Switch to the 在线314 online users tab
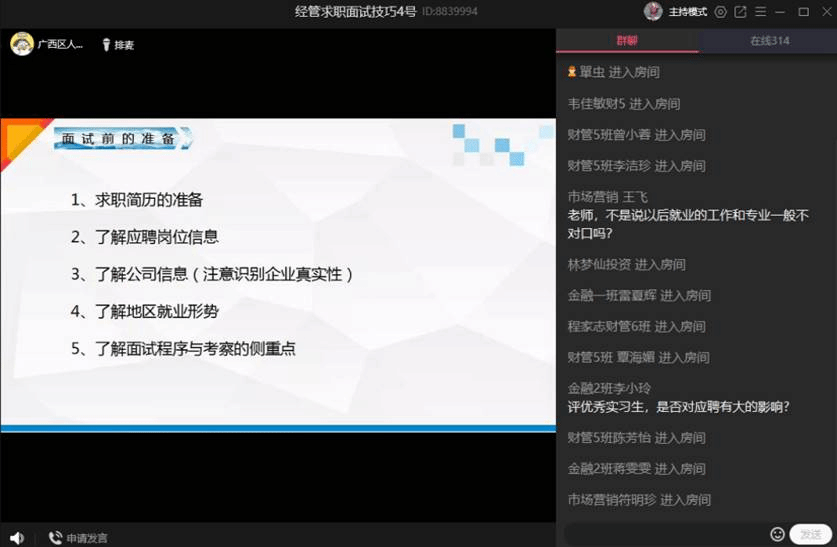 [769, 41]
